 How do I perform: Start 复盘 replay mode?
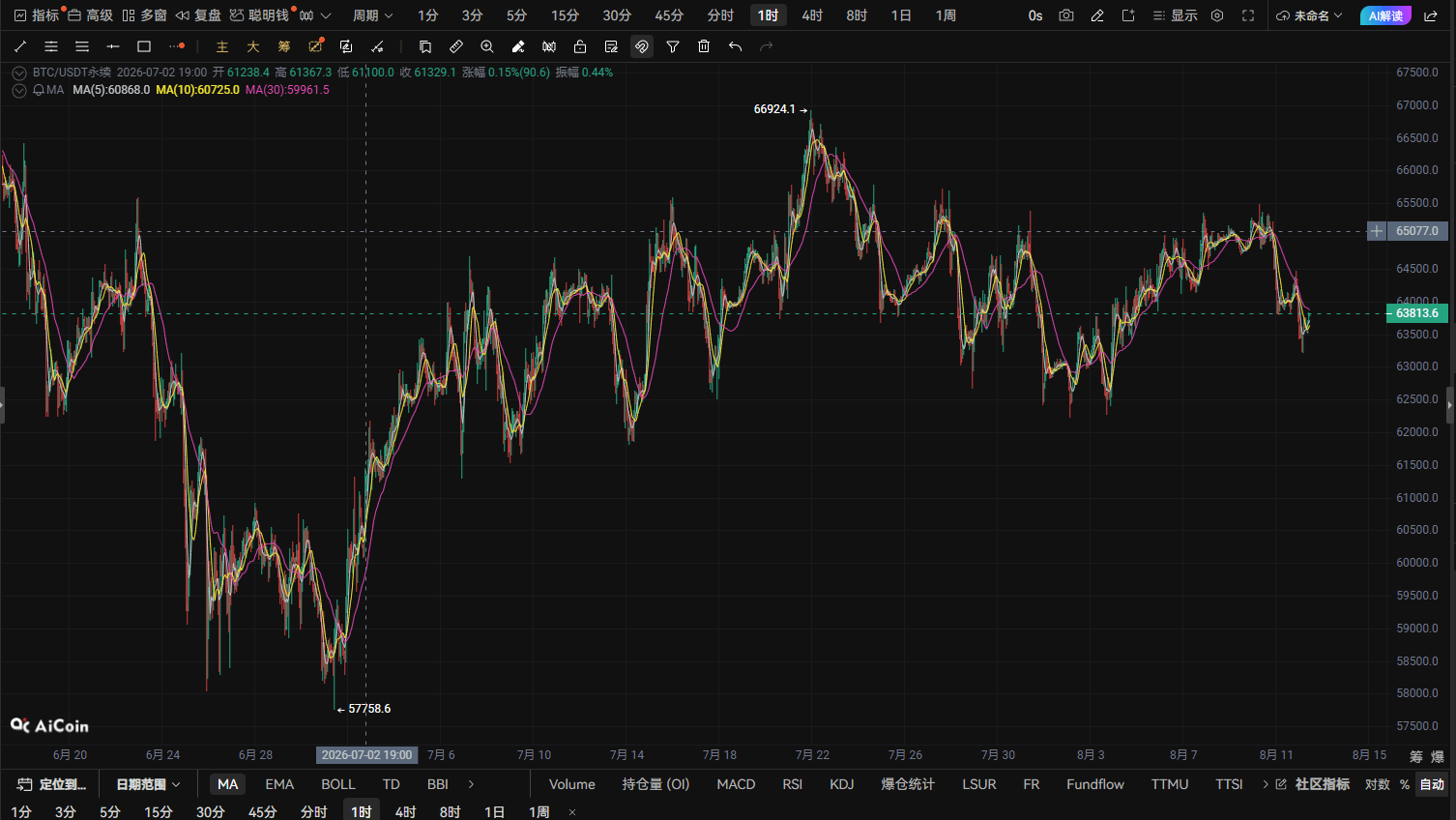click(x=198, y=15)
